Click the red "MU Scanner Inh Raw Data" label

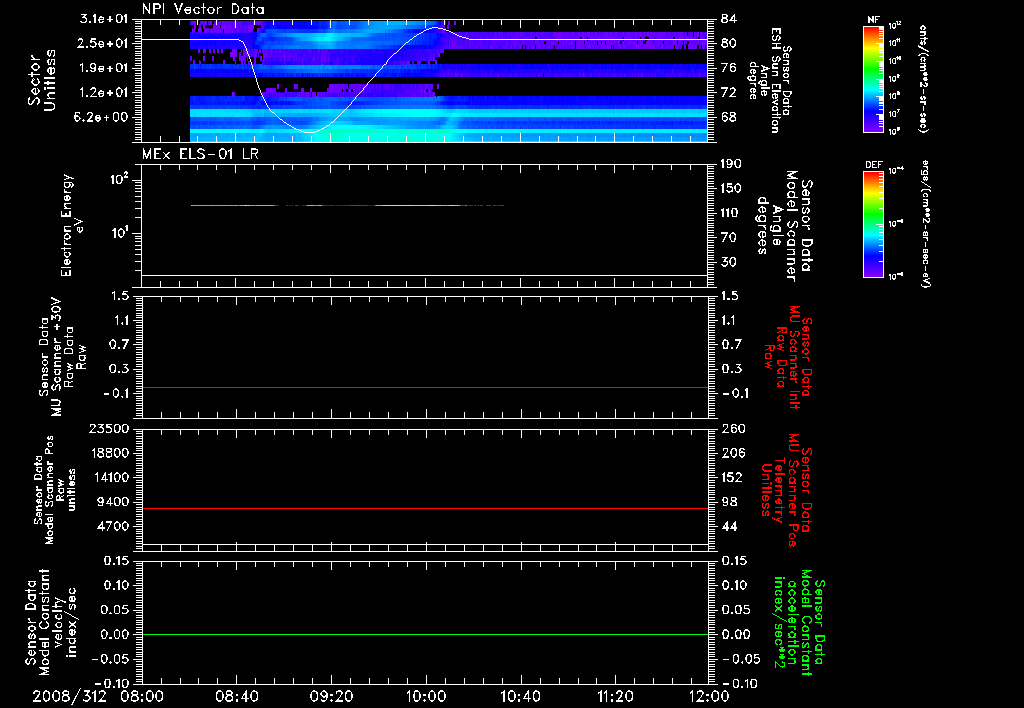pos(788,357)
